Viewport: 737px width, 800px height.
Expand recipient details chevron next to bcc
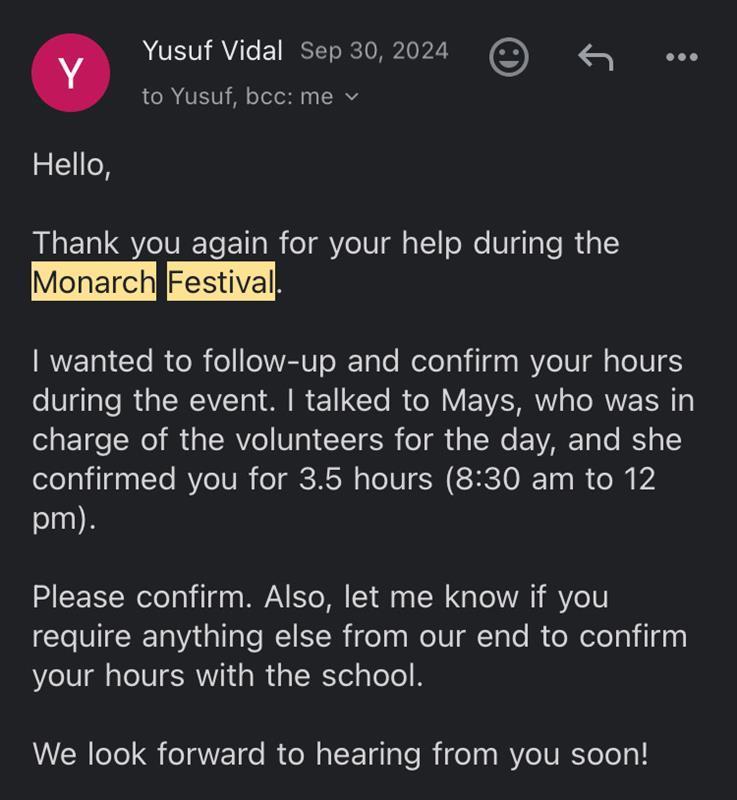click(351, 97)
